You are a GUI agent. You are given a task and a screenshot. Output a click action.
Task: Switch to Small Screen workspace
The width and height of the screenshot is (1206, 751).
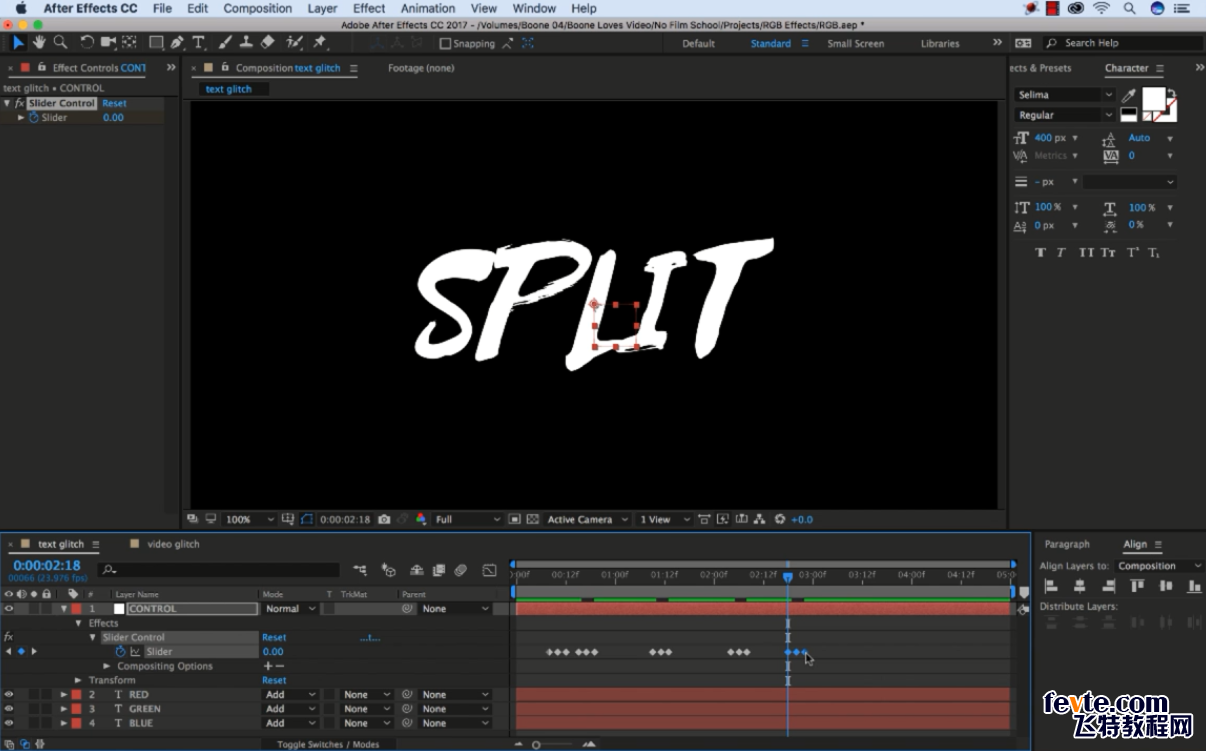[855, 43]
